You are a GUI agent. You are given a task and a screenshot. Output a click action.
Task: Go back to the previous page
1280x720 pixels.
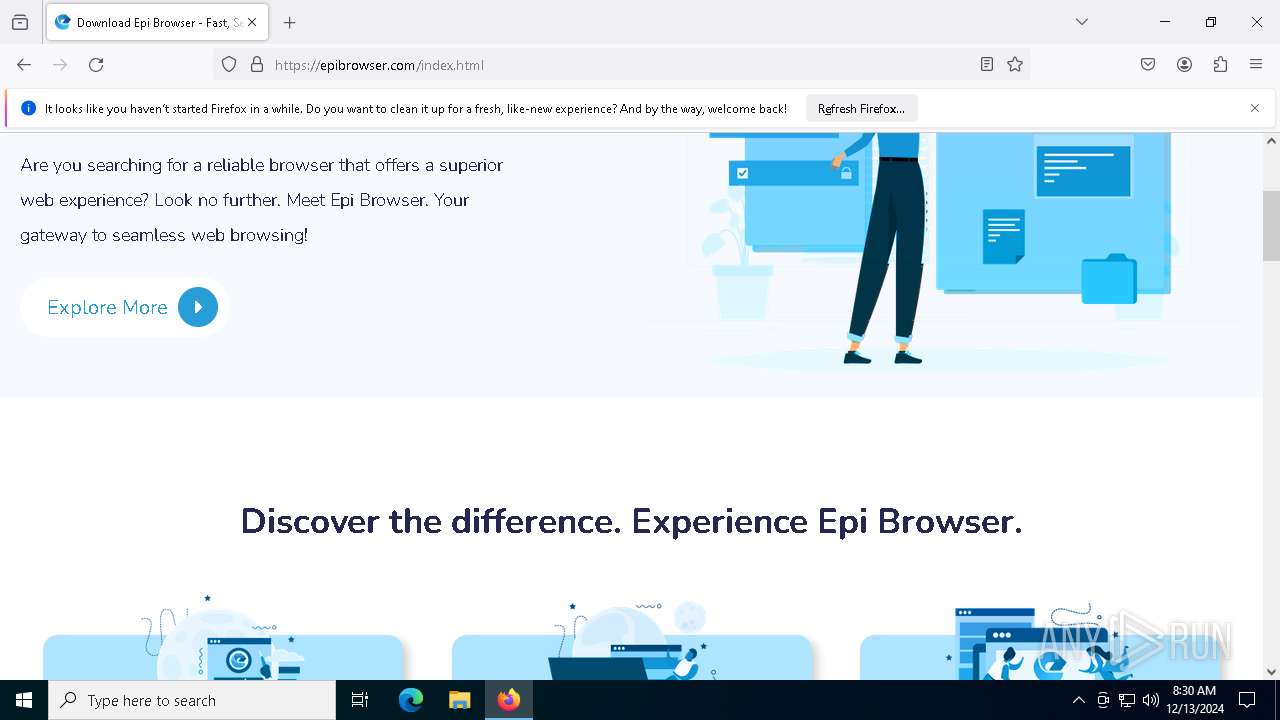pyautogui.click(x=24, y=65)
